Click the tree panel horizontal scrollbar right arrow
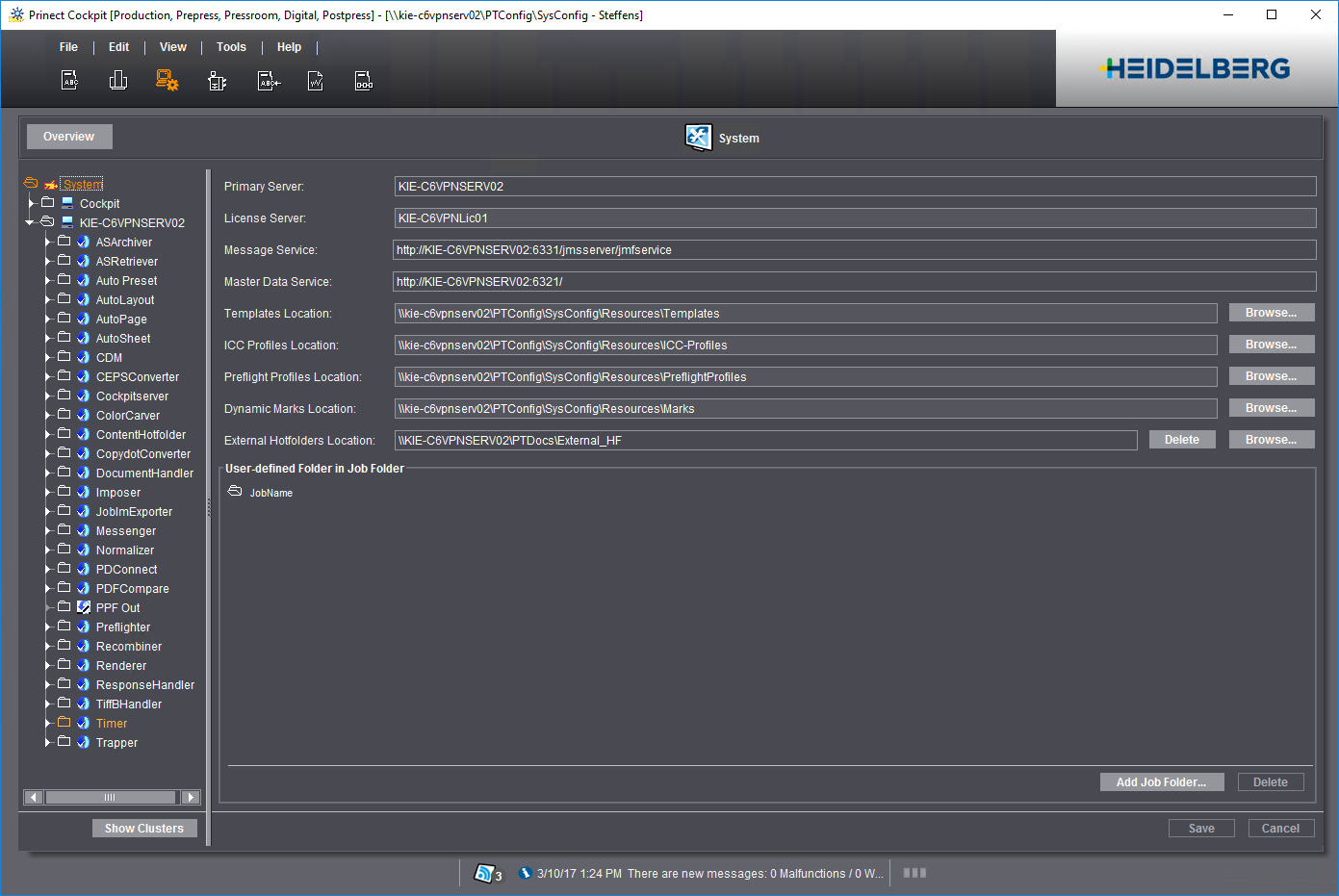1339x896 pixels. (191, 797)
